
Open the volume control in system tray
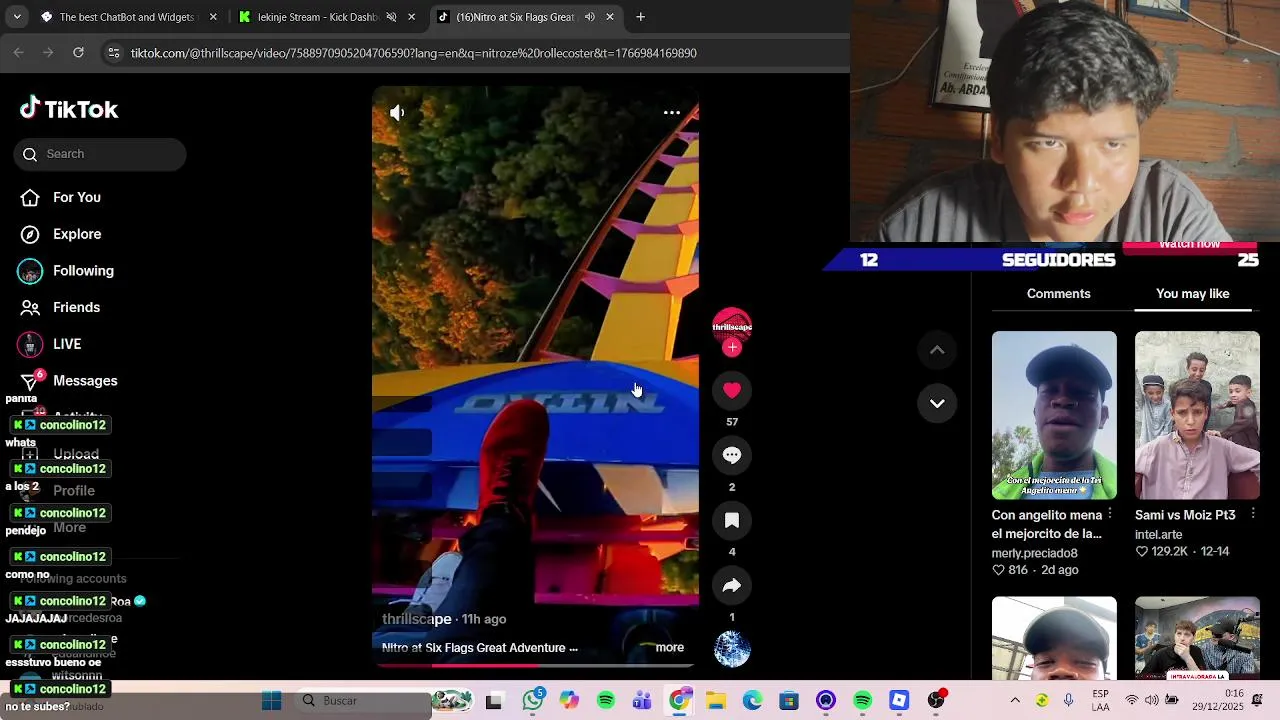[1152, 700]
